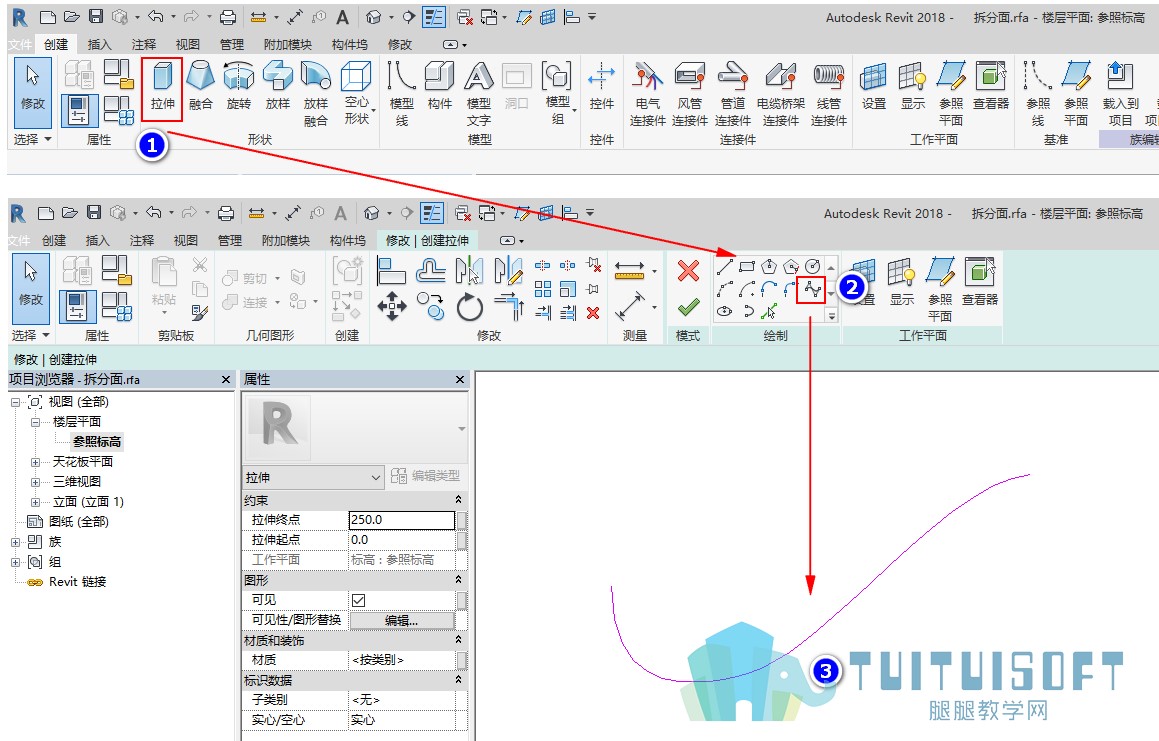The height and width of the screenshot is (741, 1159).
Task: Select the straight line draw tool
Action: [x=724, y=267]
